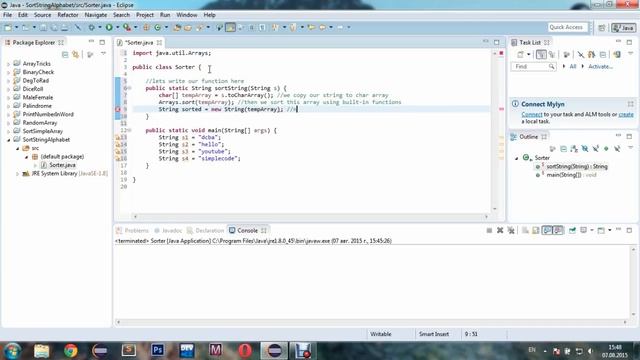This screenshot has height=360, width=640.
Task: Switch to the Javadoc tab
Action: point(168,231)
